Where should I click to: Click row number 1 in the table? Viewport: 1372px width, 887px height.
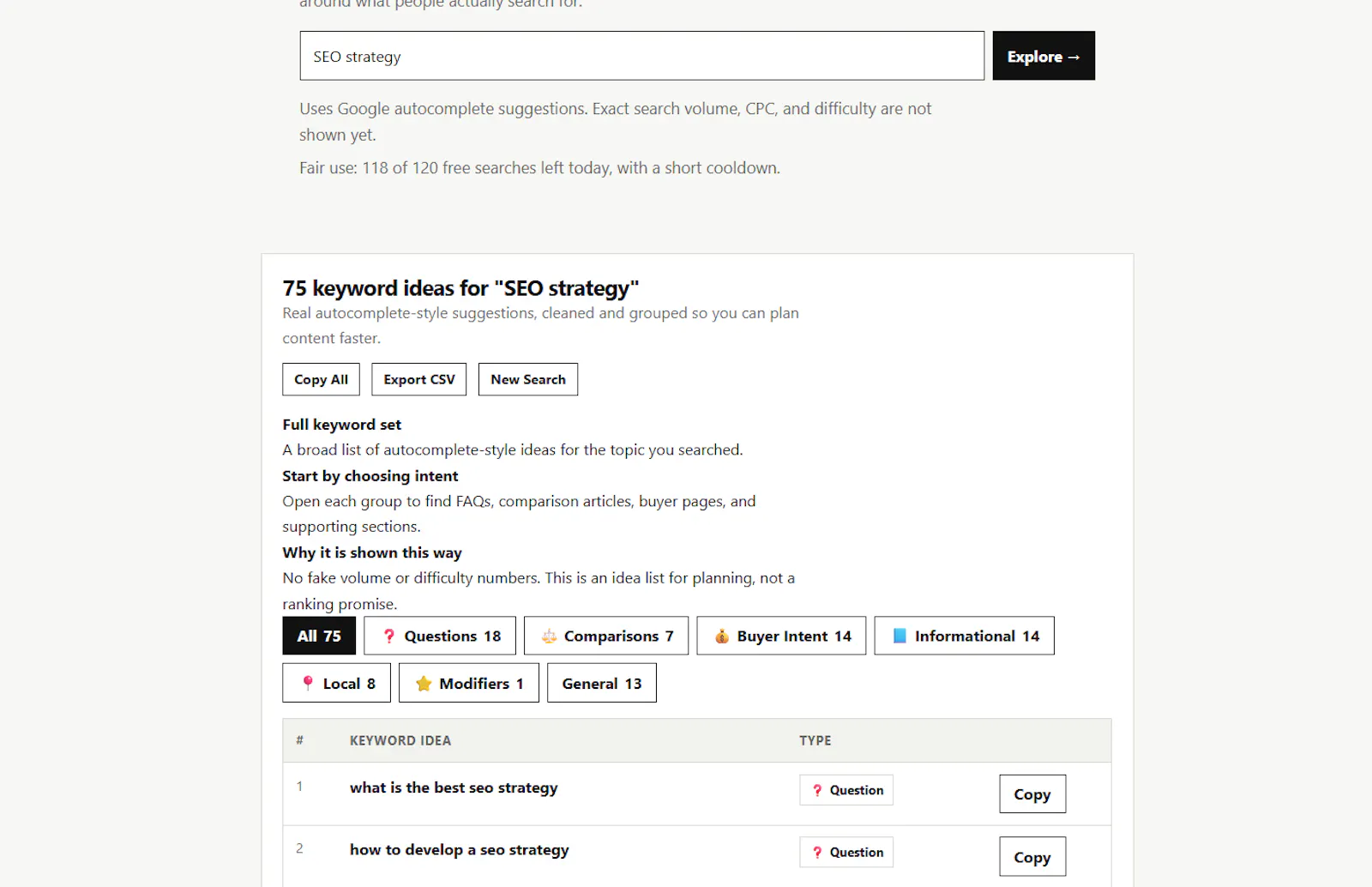tap(299, 786)
